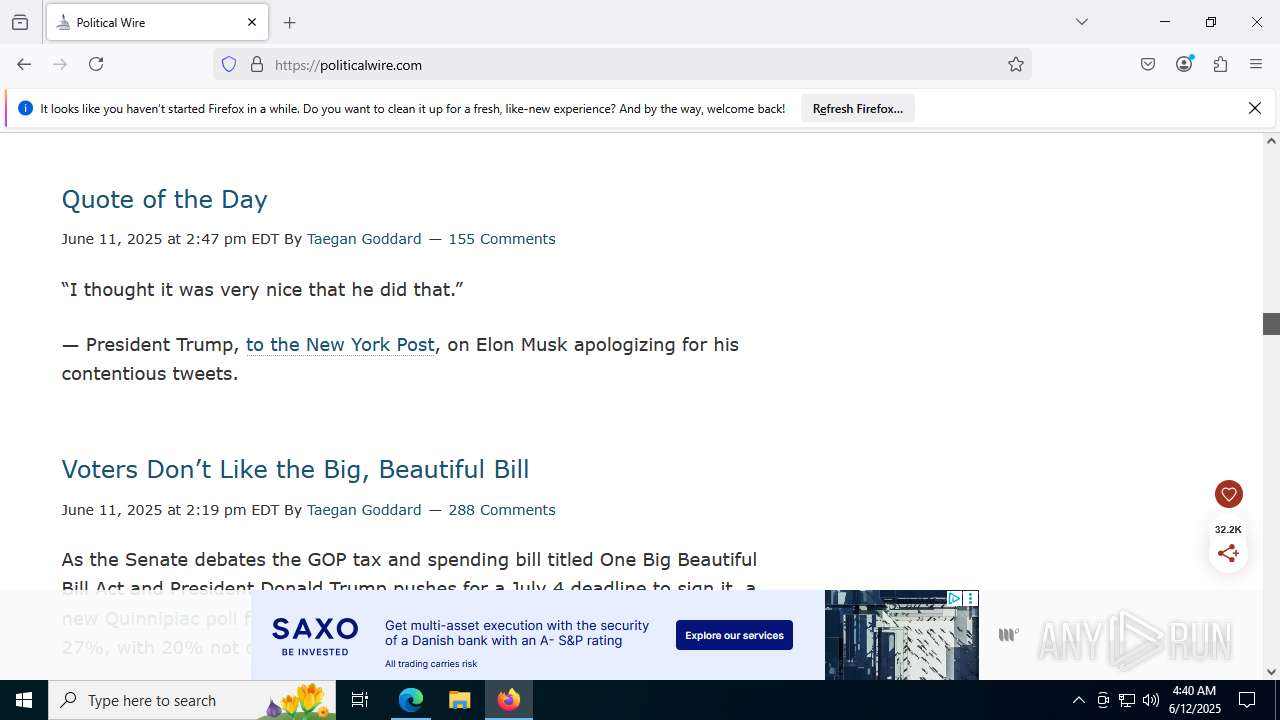Viewport: 1280px width, 720px height.
Task: Open the Firefox application menu
Action: click(1256, 64)
